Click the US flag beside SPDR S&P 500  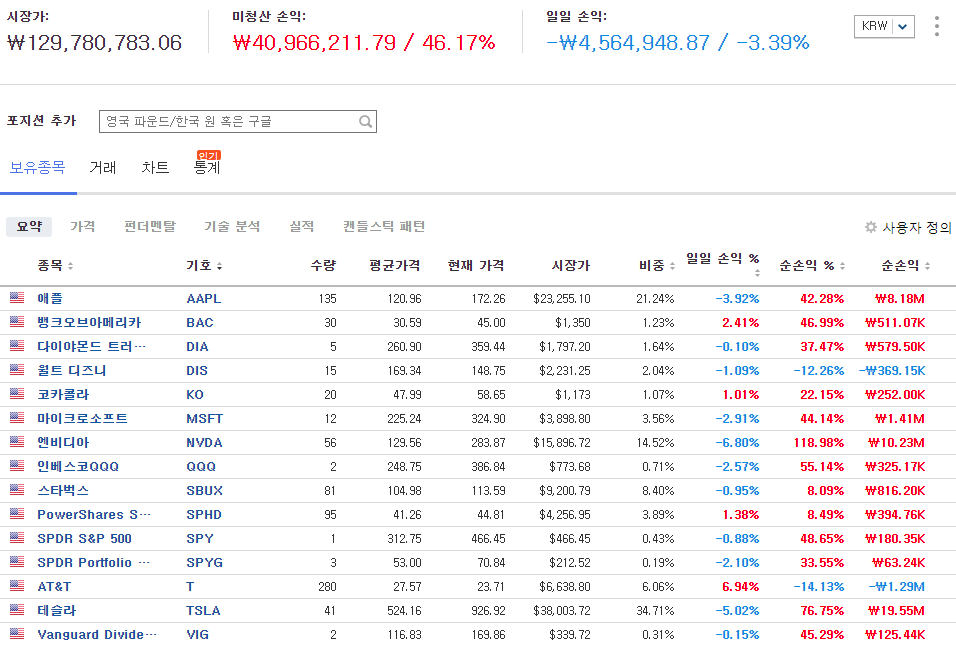coord(17,538)
